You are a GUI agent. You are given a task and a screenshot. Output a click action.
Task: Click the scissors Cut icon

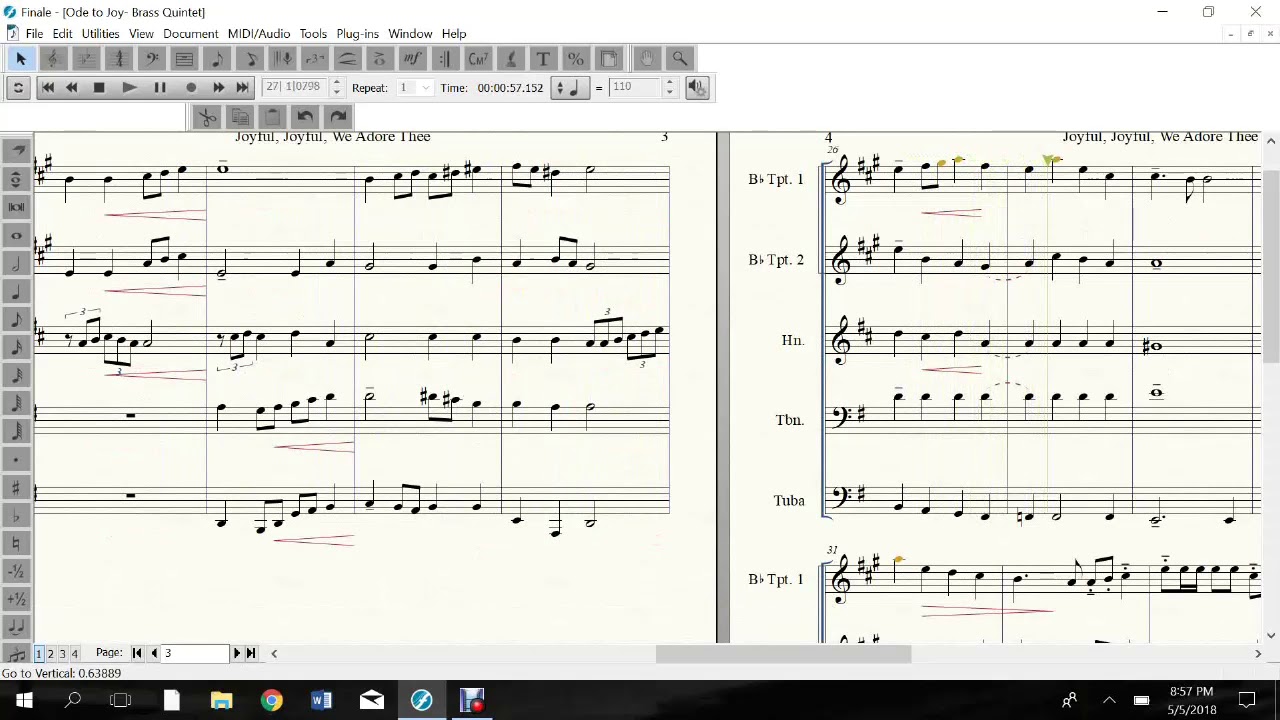pos(206,117)
